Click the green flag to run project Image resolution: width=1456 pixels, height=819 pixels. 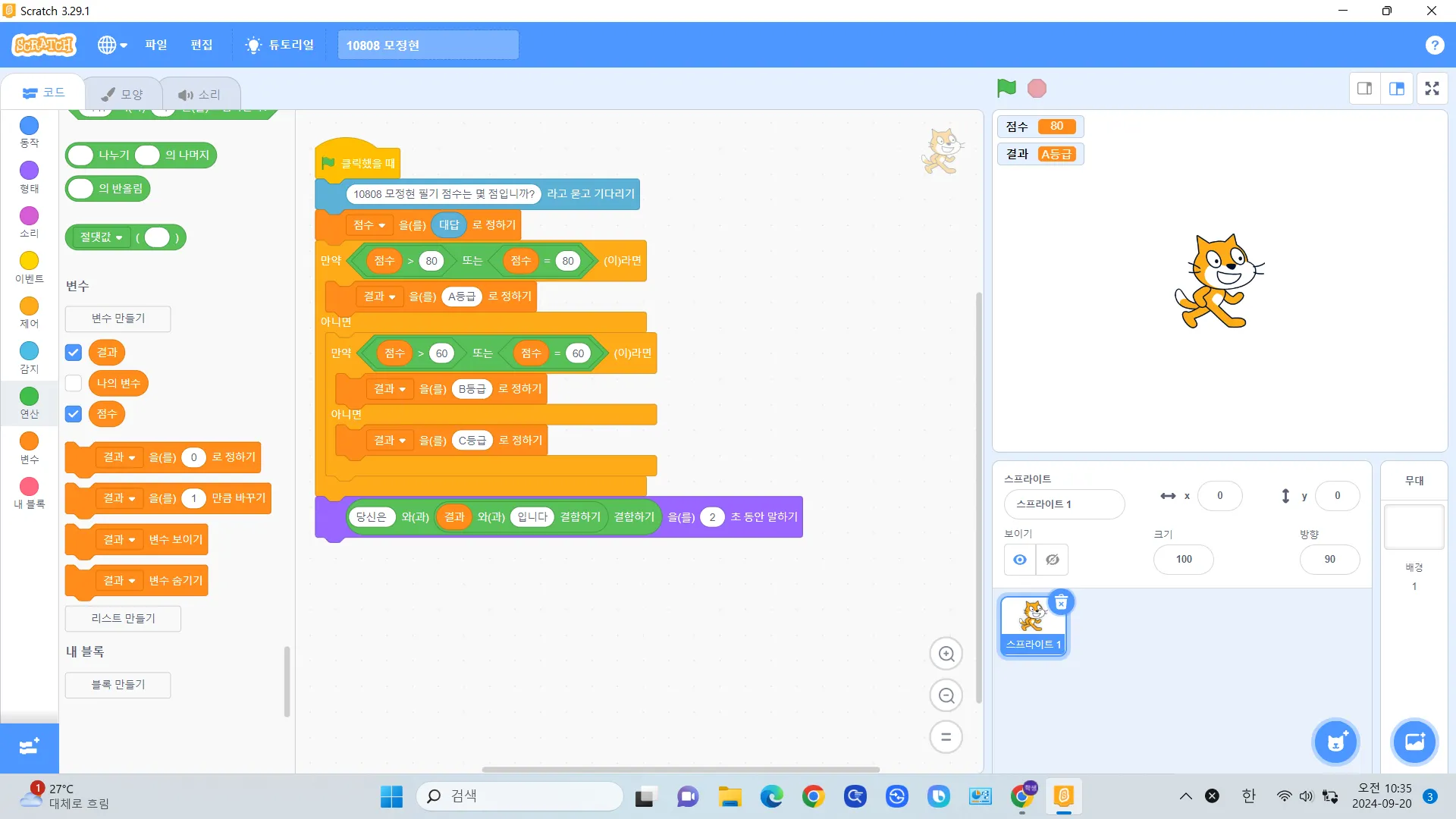point(1006,89)
